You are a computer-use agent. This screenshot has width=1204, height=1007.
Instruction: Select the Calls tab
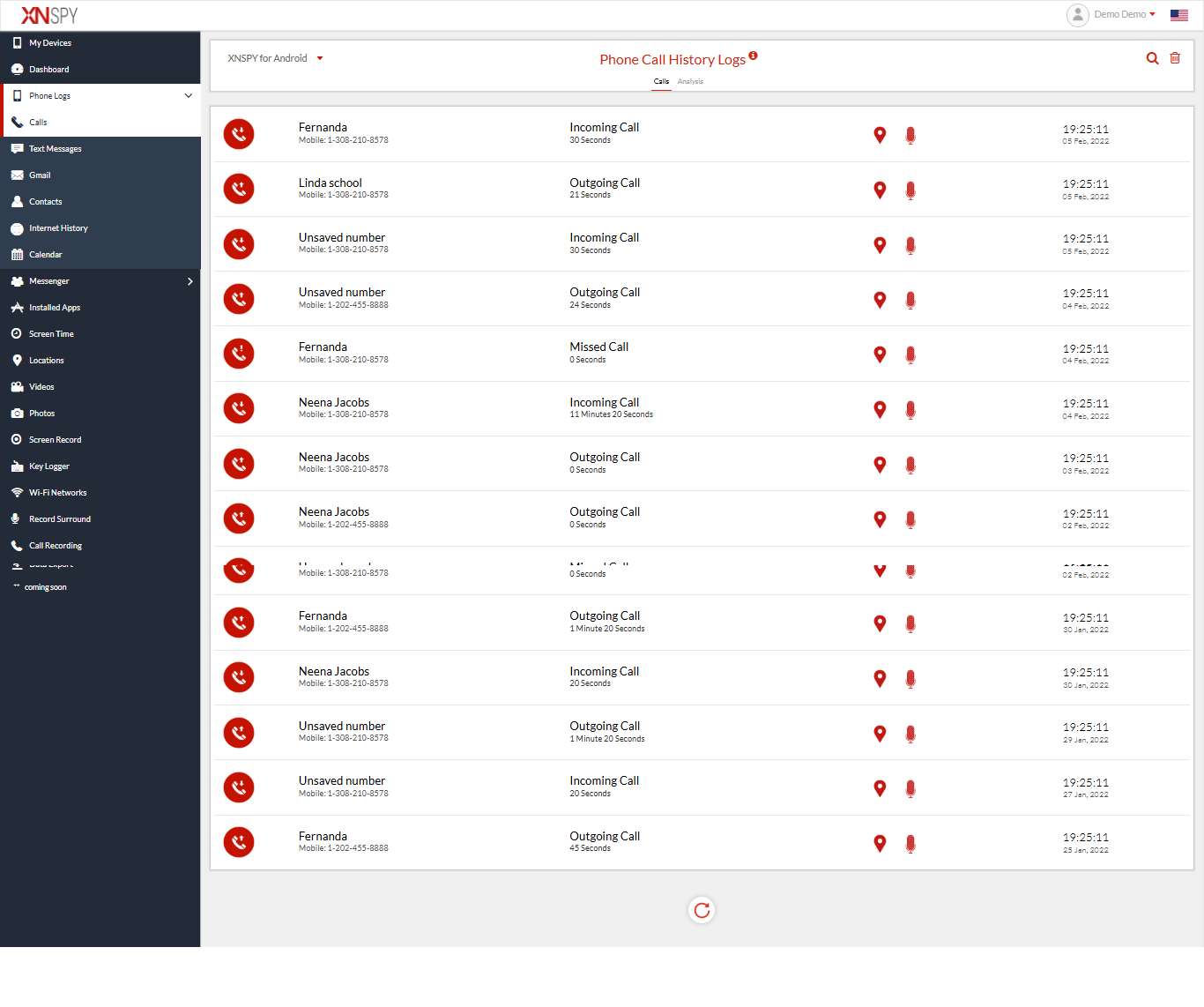tap(661, 81)
